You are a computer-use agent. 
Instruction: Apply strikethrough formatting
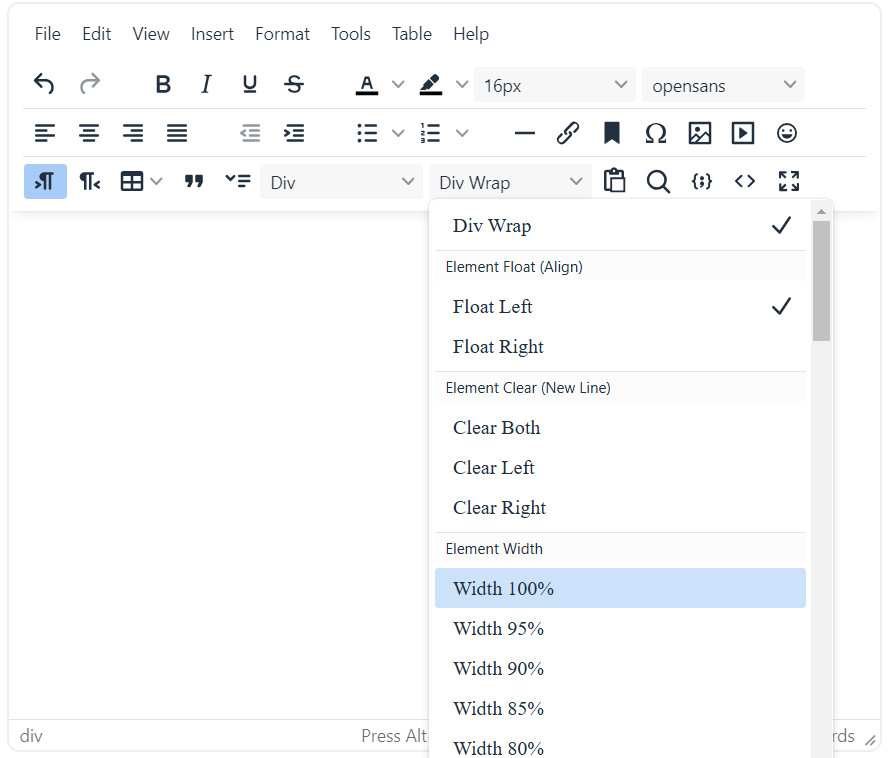coord(294,85)
